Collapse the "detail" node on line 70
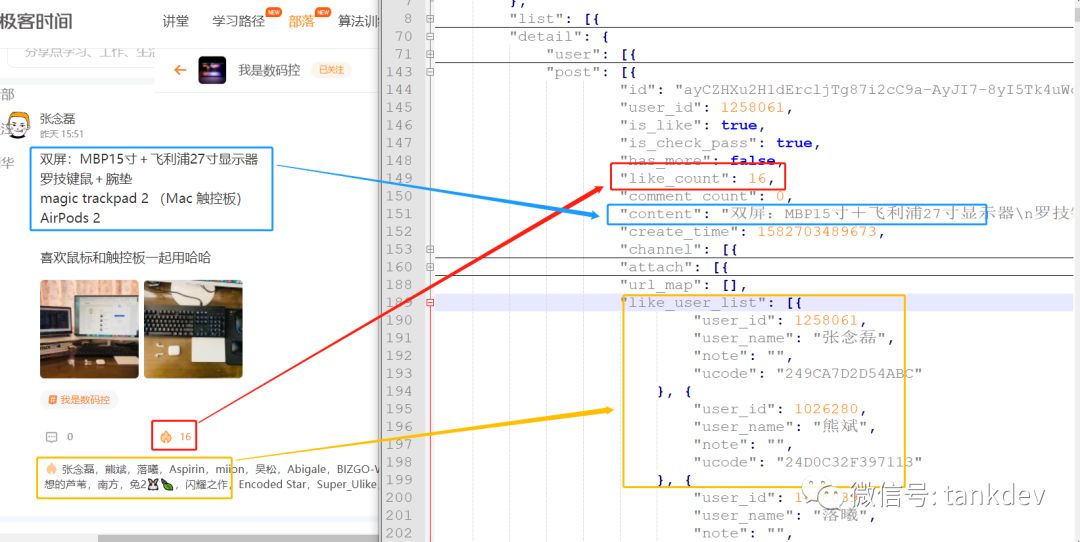Image resolution: width=1080 pixels, height=542 pixels. [430, 37]
